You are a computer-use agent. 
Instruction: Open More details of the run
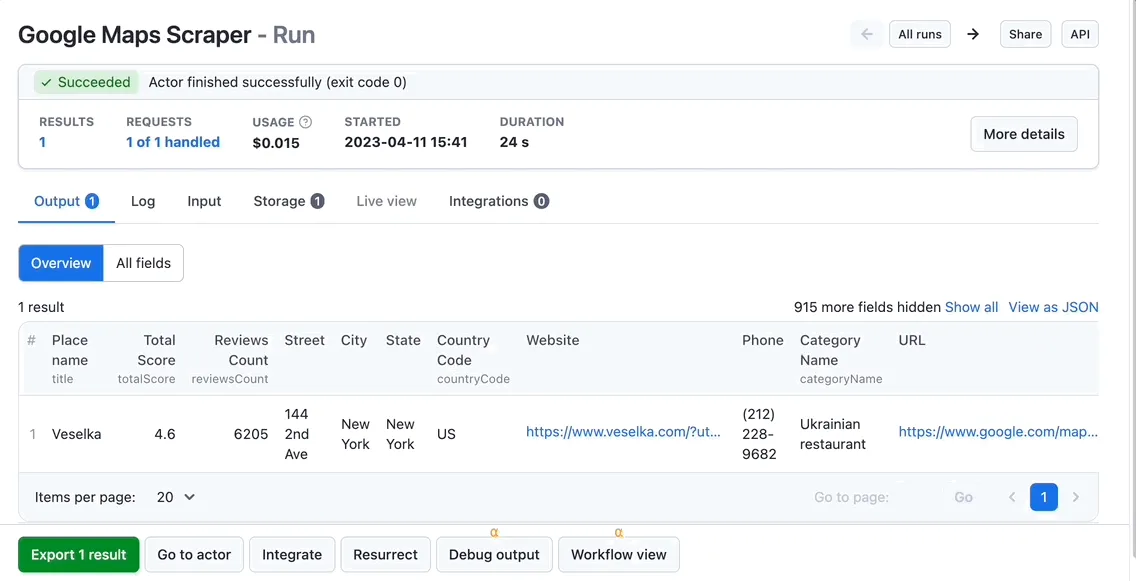click(x=1024, y=134)
